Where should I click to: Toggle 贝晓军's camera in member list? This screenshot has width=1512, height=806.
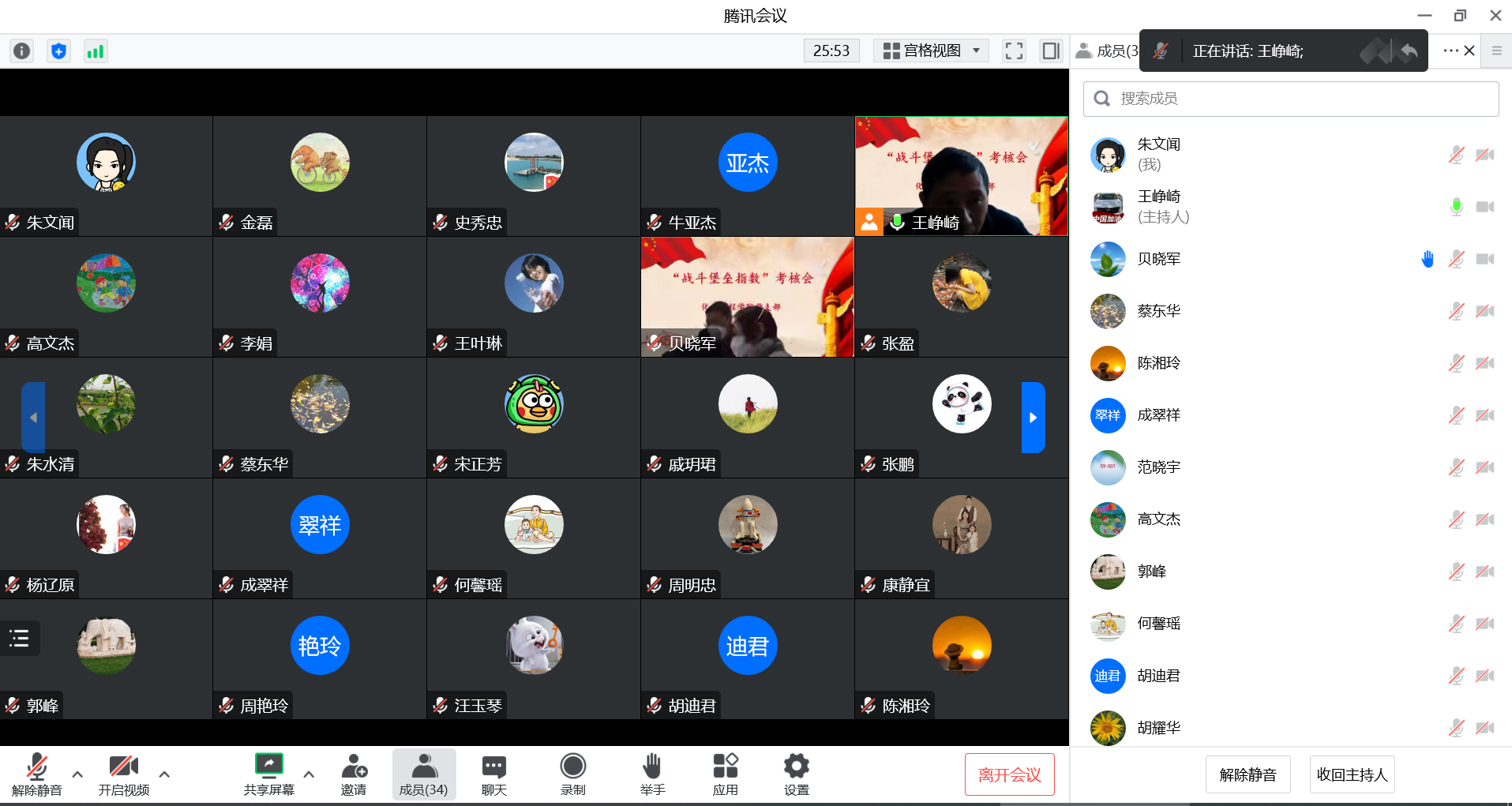[x=1484, y=259]
